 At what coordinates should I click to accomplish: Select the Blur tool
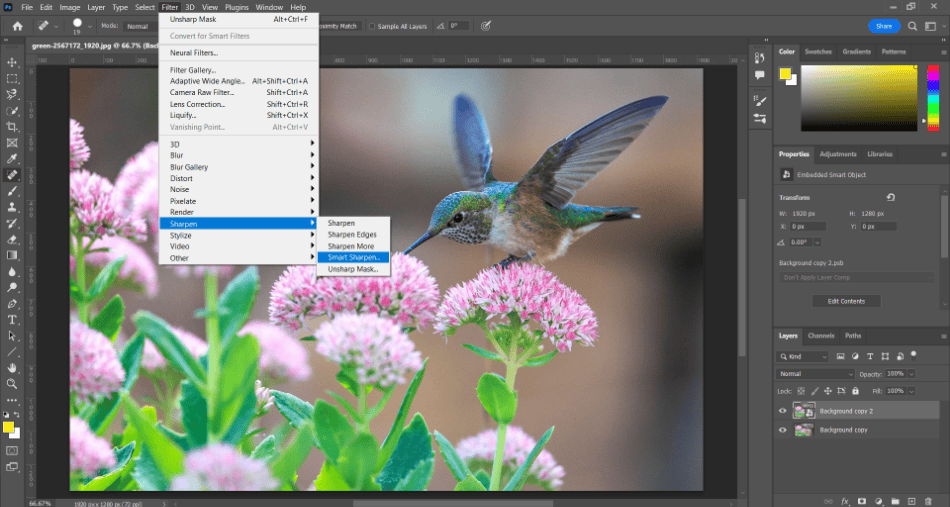coord(12,271)
